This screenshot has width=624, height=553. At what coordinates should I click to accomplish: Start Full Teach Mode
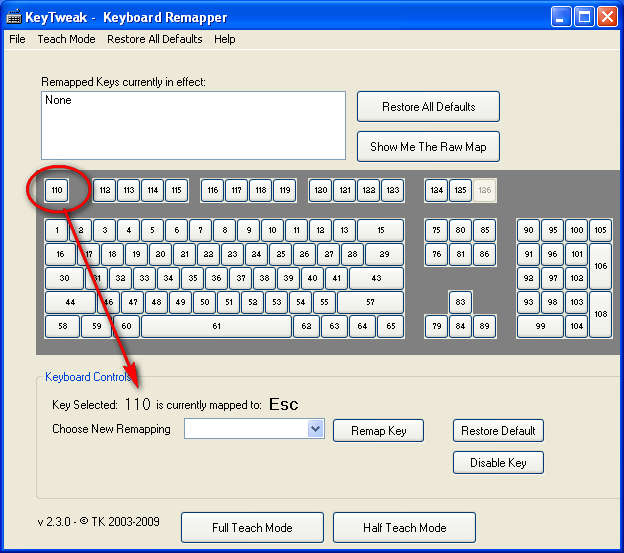(x=252, y=528)
